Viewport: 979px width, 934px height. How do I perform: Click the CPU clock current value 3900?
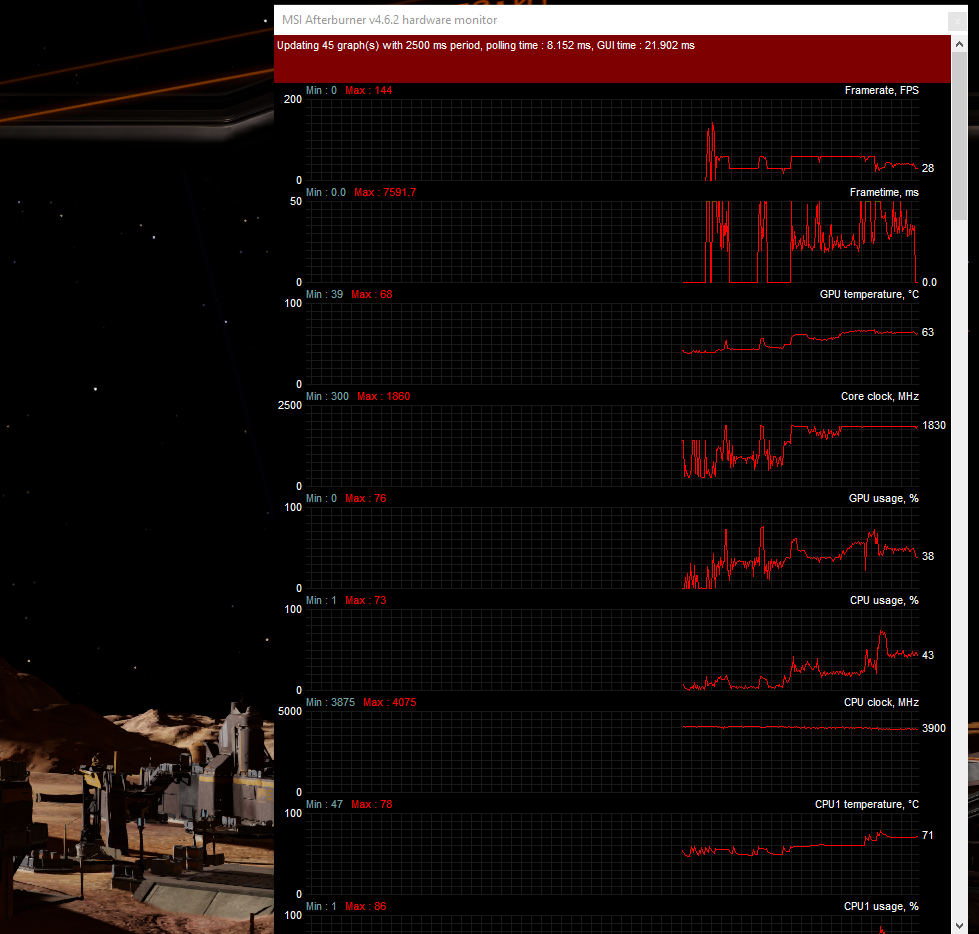[934, 728]
